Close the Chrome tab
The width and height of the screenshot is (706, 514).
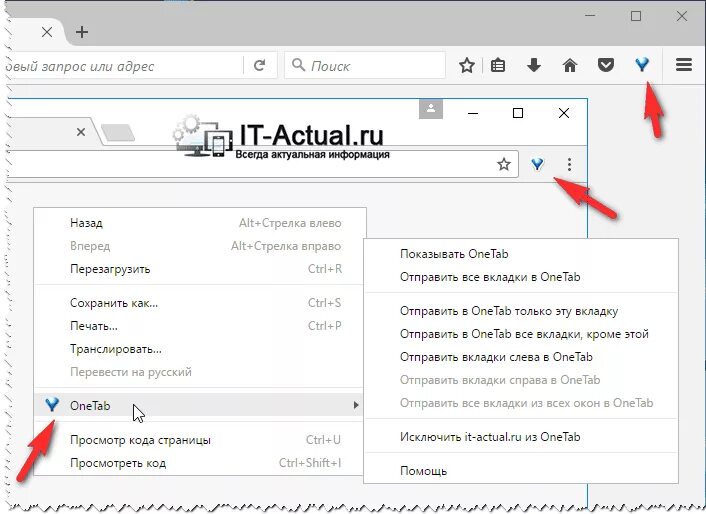(81, 132)
